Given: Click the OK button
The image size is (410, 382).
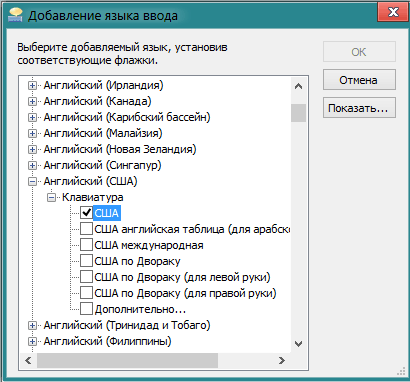Looking at the screenshot, I should pyautogui.click(x=359, y=52).
